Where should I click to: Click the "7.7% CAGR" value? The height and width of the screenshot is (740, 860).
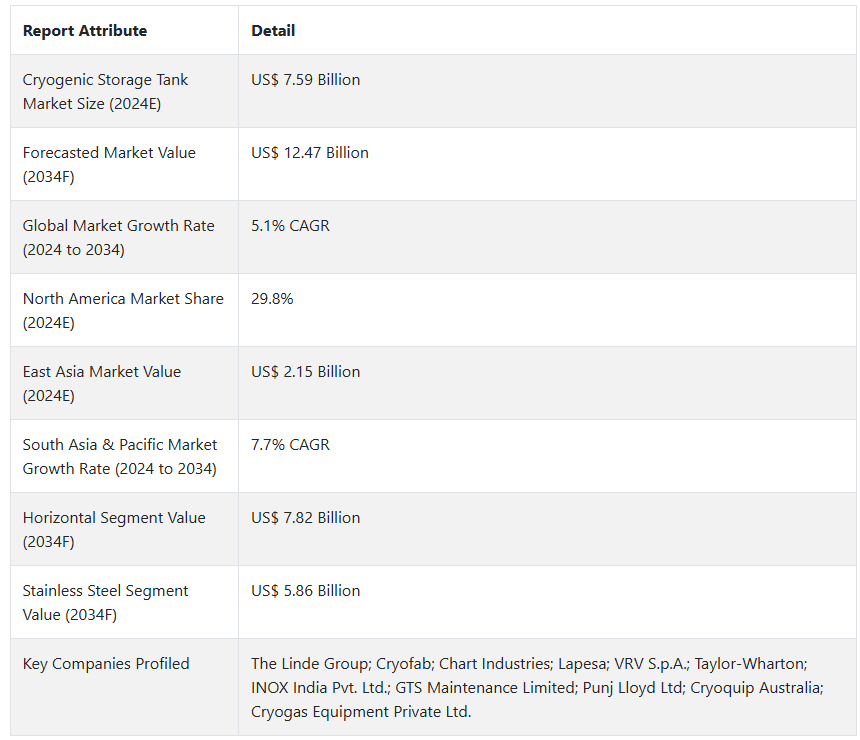pos(291,445)
